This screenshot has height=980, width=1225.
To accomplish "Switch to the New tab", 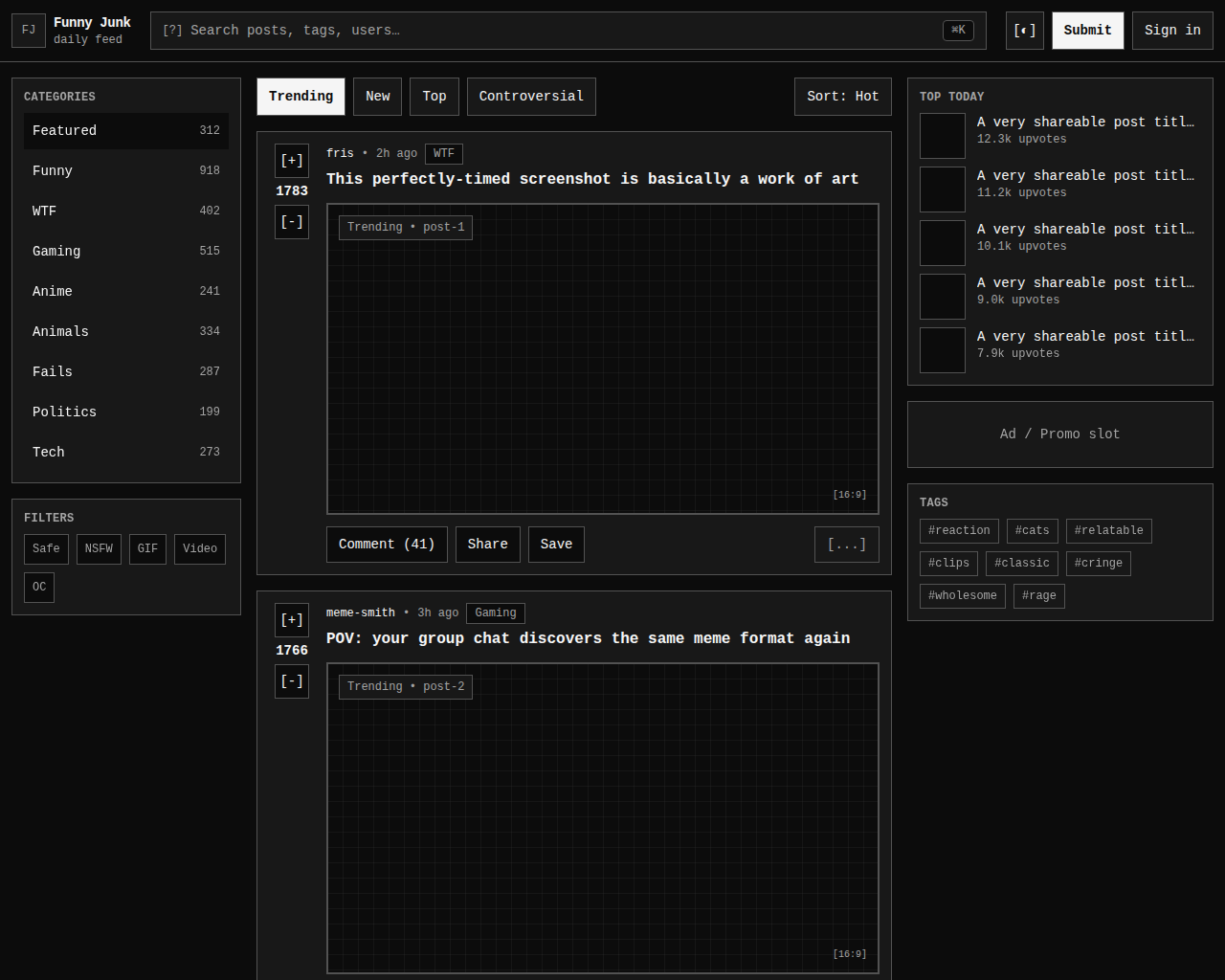I will pyautogui.click(x=377, y=97).
